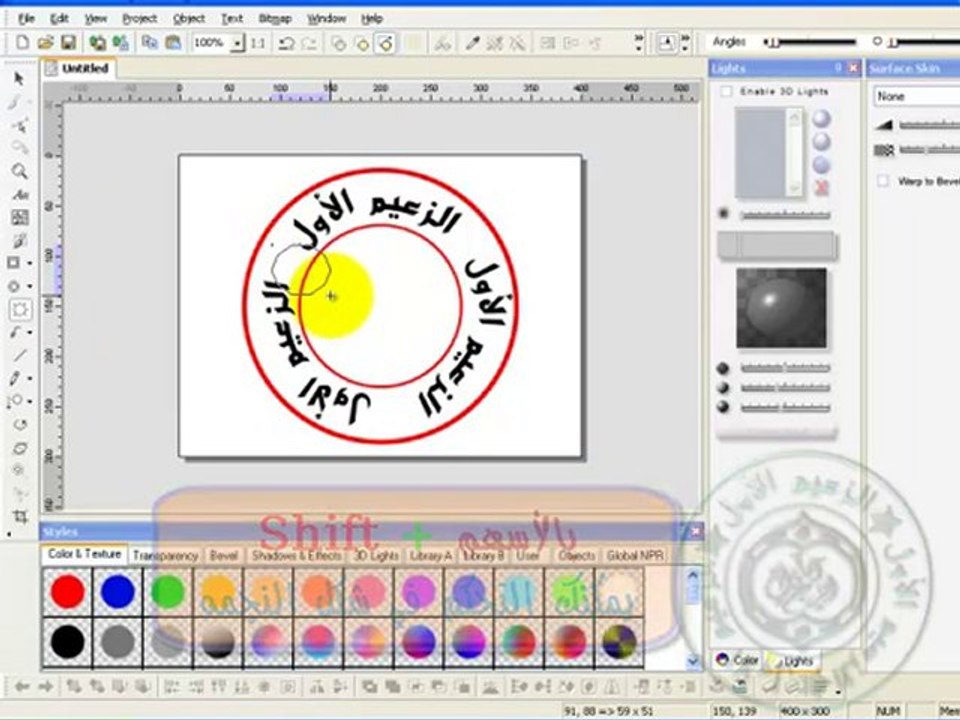Viewport: 960px width, 720px height.
Task: Select the text tool
Action: pyautogui.click(x=20, y=195)
